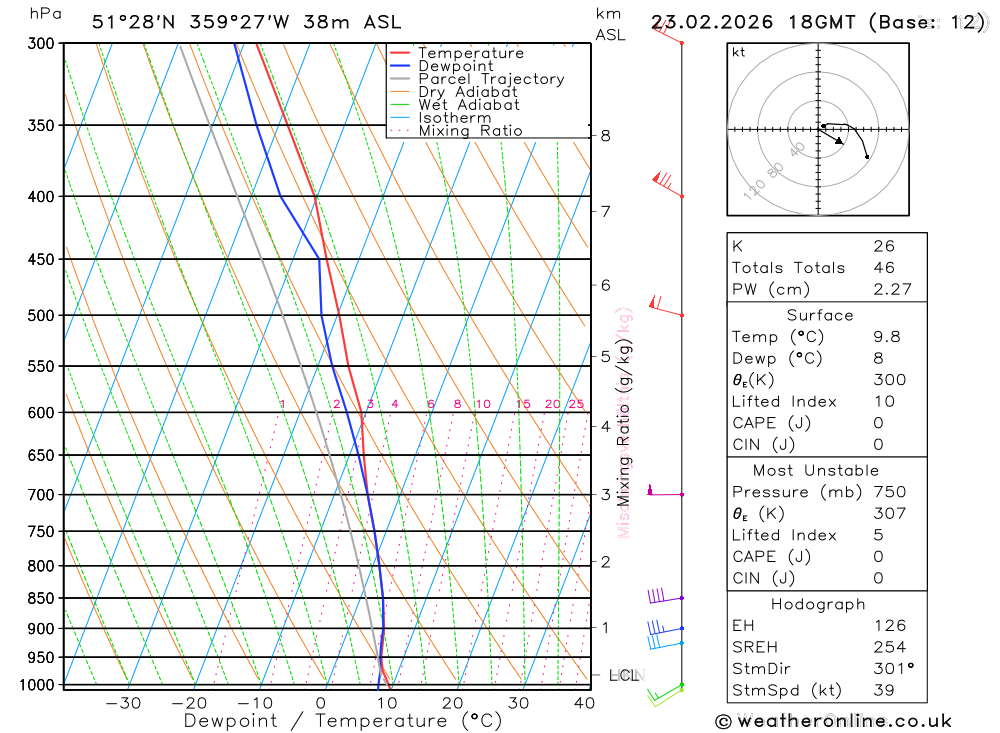
Task: Click the 700 hPa pressure label
Action: click(41, 495)
